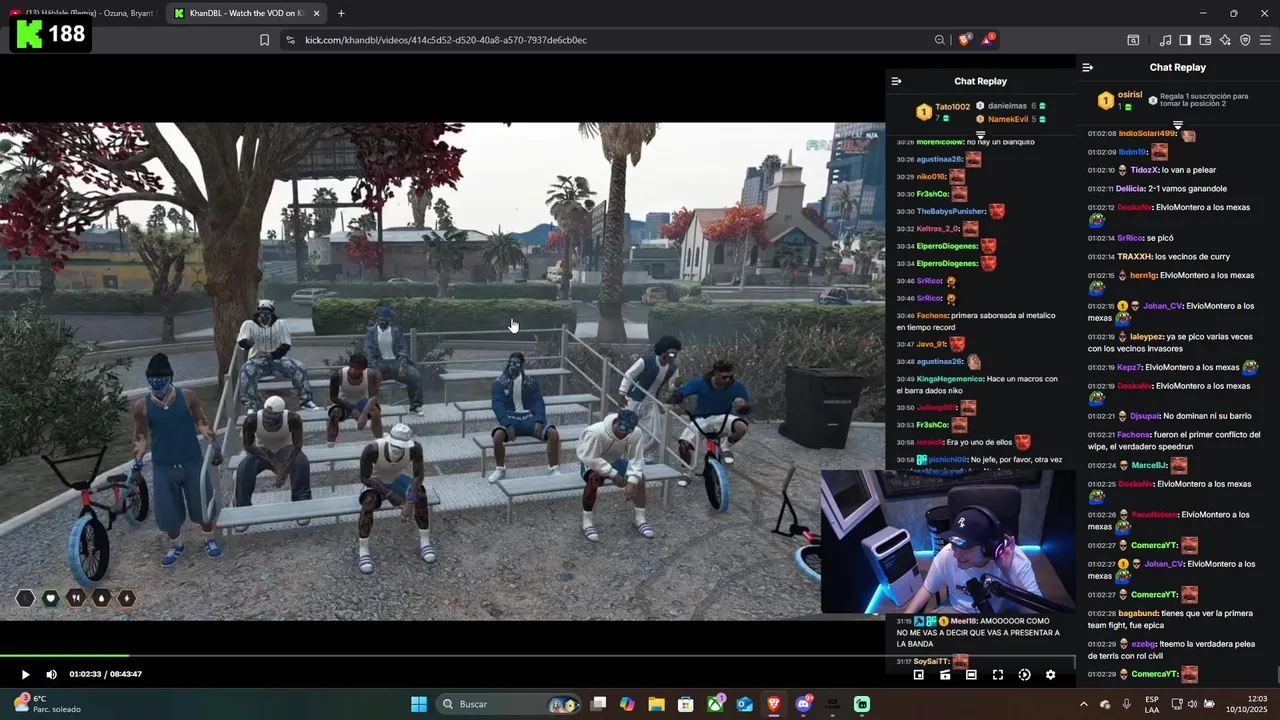This screenshot has width=1280, height=720.
Task: Expand the right leaderboard drawer handle
Action: pos(1178,125)
